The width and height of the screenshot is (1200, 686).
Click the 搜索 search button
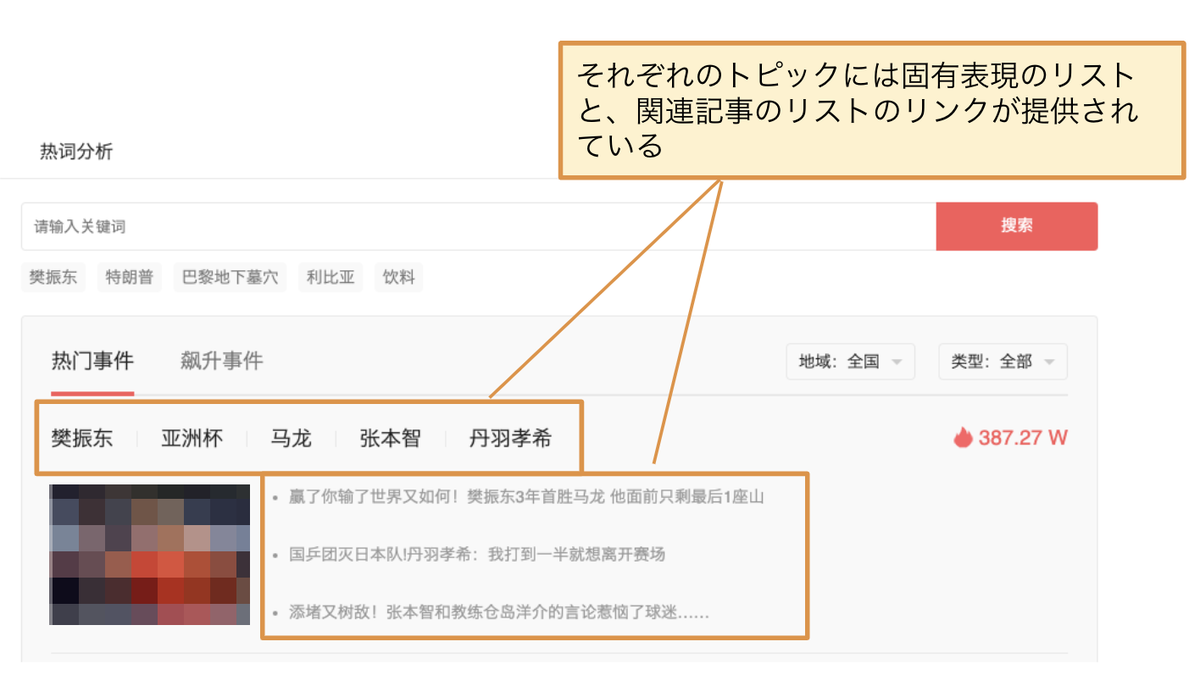click(1016, 226)
